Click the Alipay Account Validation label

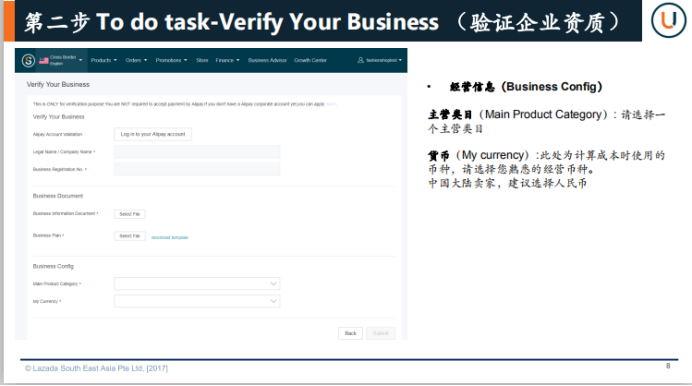click(x=57, y=134)
